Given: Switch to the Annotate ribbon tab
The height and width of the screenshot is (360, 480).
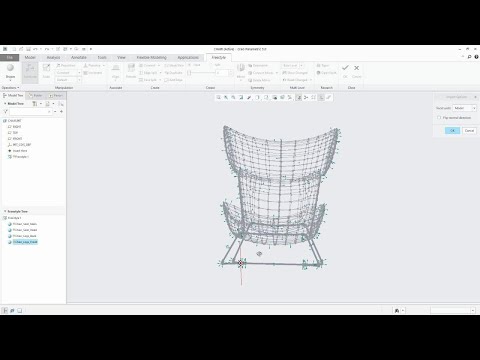Looking at the screenshot, I should tap(79, 57).
